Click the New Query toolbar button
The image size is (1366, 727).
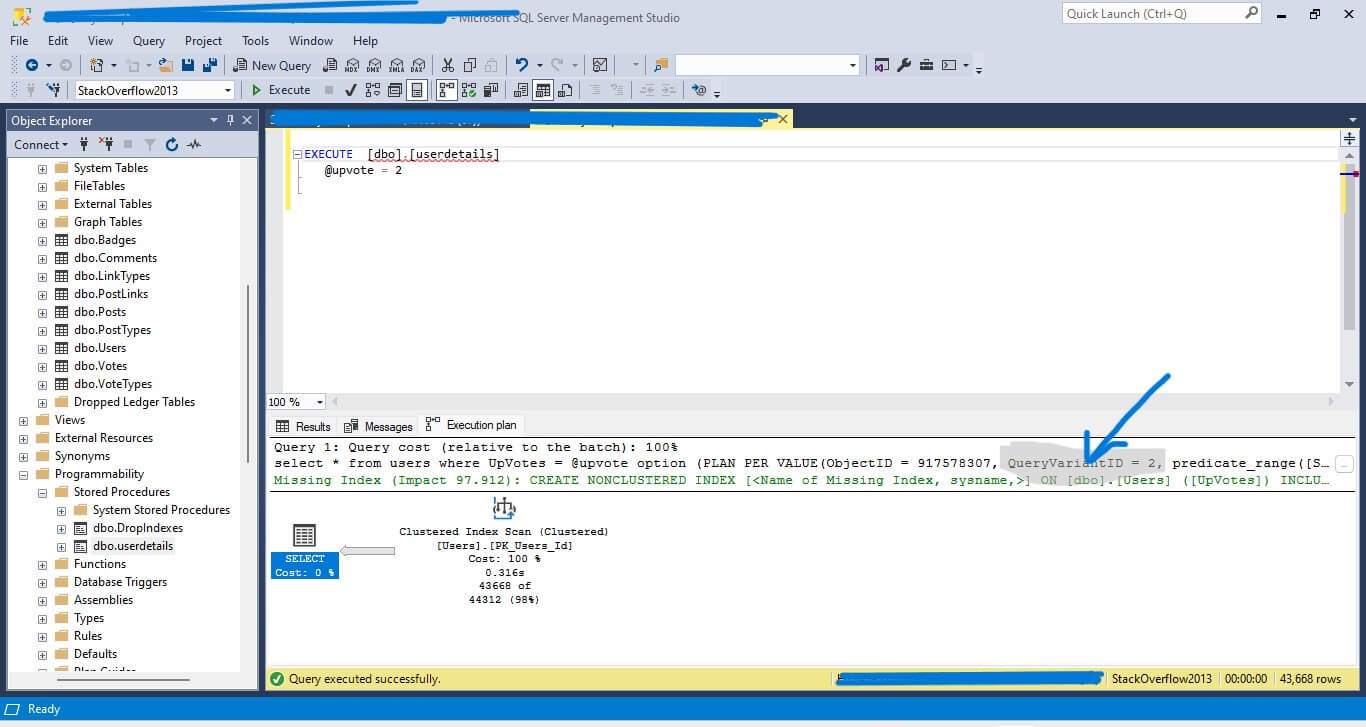click(x=272, y=65)
